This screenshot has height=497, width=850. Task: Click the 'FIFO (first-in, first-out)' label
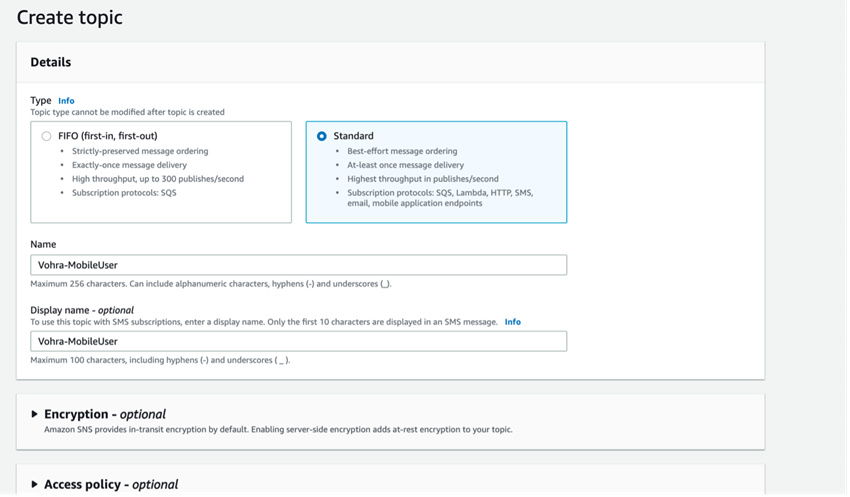(109, 136)
